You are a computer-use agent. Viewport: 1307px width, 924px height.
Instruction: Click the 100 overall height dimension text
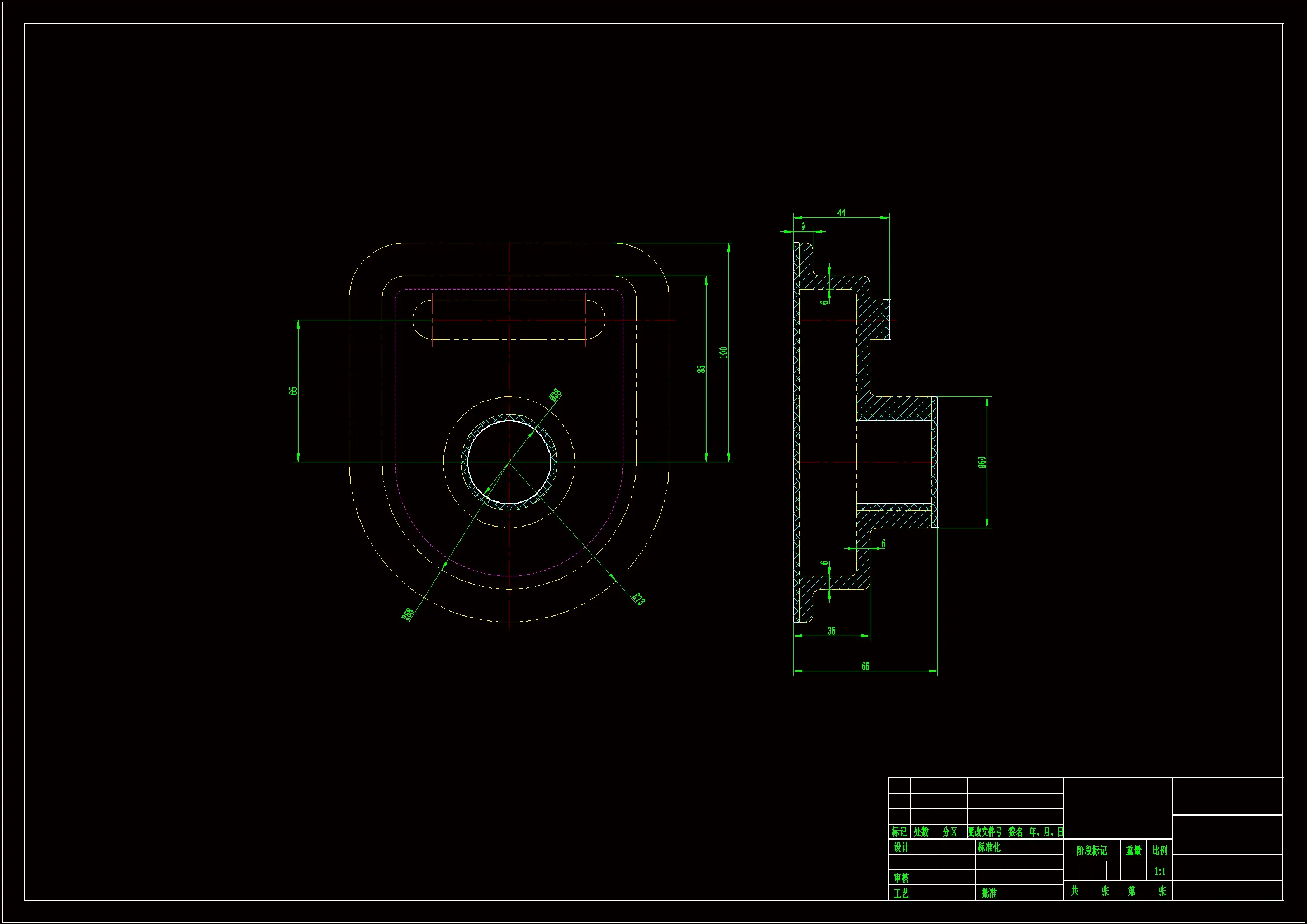pos(723,352)
